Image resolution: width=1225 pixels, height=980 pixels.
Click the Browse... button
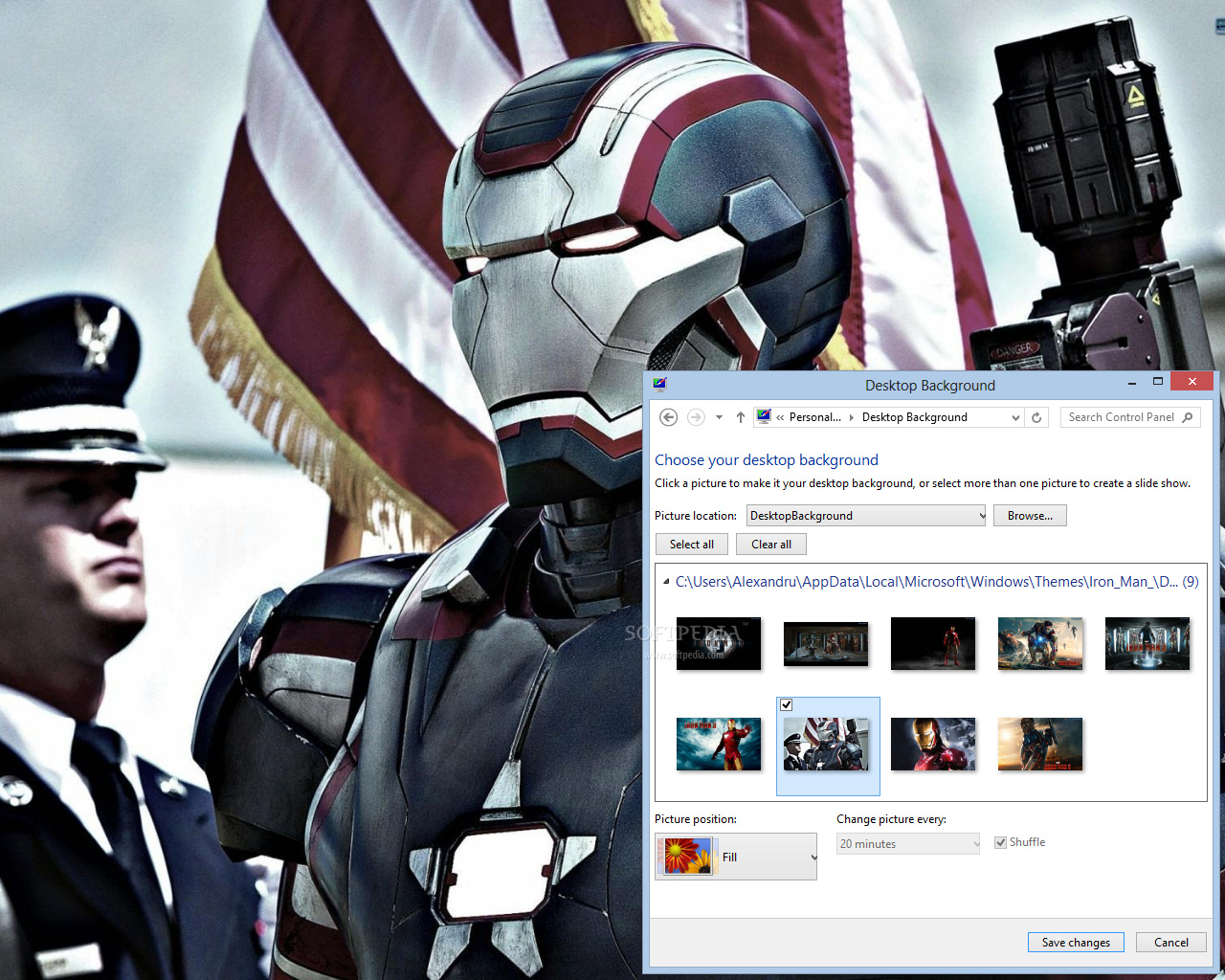(1030, 516)
